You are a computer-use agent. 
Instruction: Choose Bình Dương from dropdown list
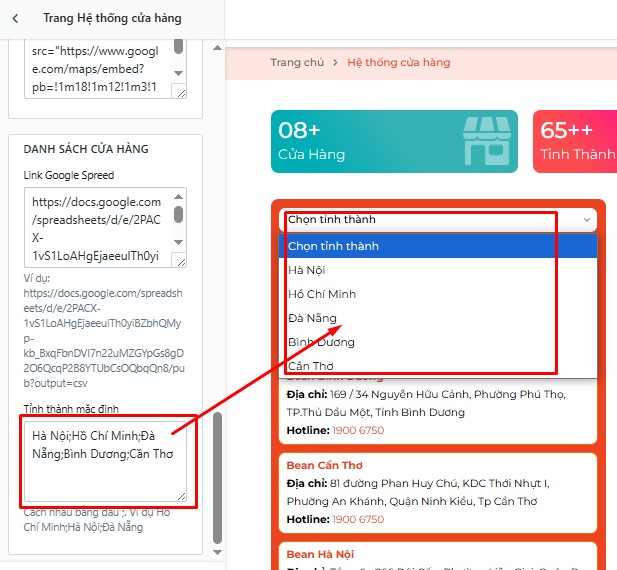click(x=438, y=342)
